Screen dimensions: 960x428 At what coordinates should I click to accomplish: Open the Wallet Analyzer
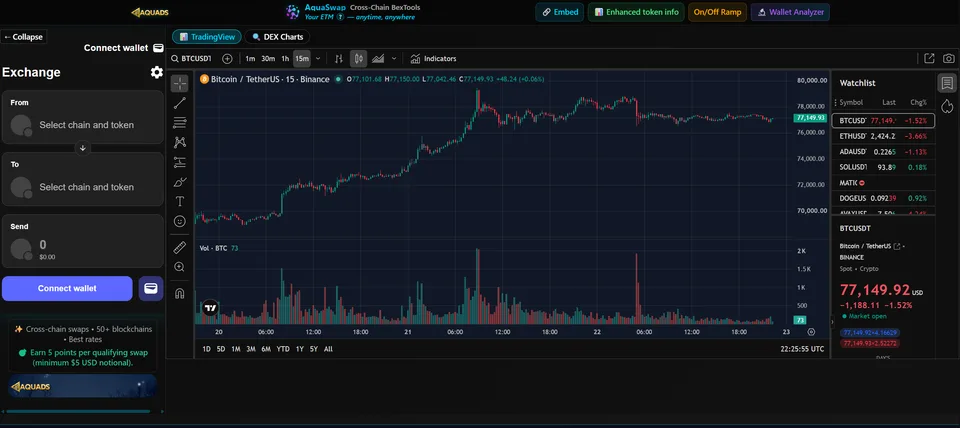[x=790, y=12]
